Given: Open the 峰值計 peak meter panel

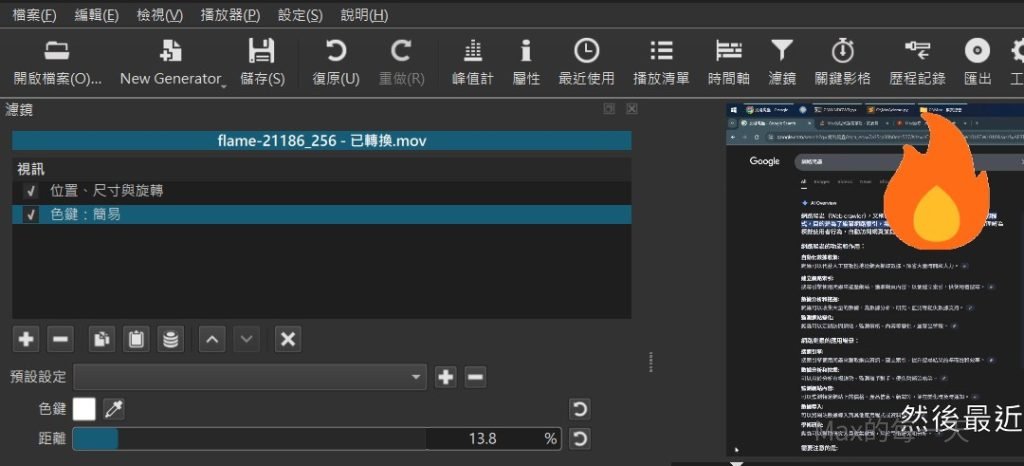Looking at the screenshot, I should tap(473, 52).
